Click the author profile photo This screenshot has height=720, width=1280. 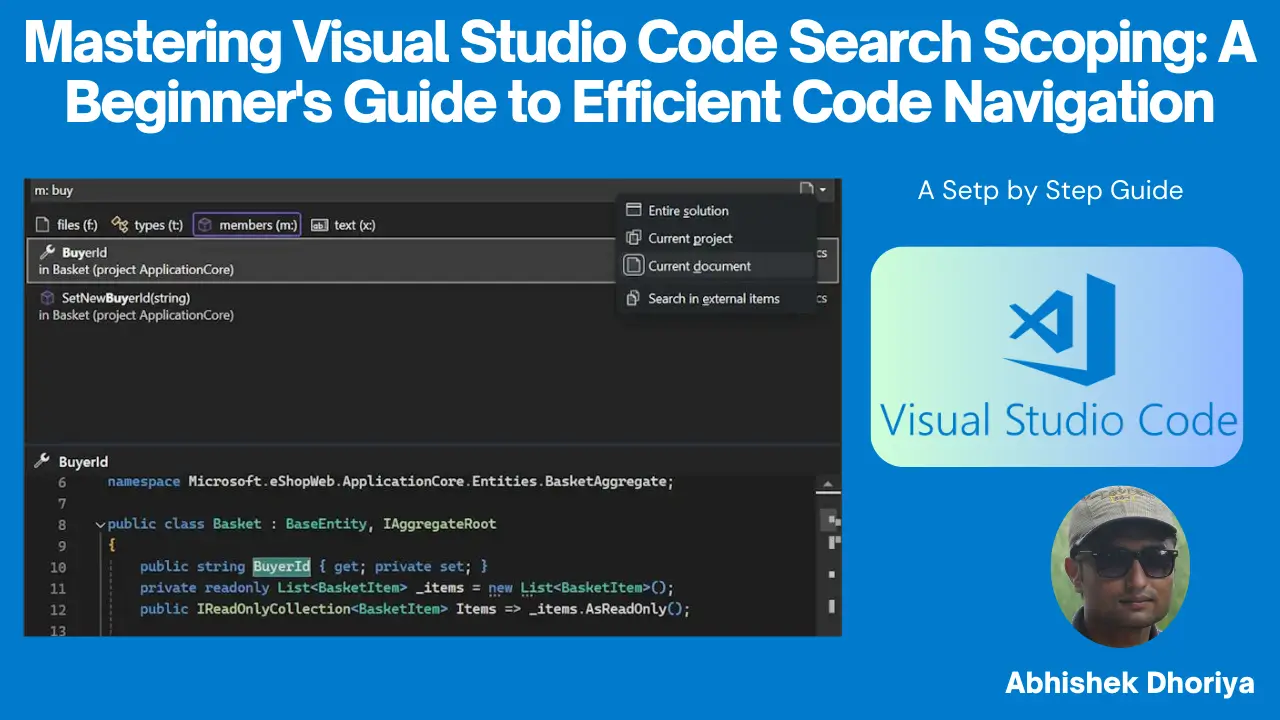(1120, 566)
